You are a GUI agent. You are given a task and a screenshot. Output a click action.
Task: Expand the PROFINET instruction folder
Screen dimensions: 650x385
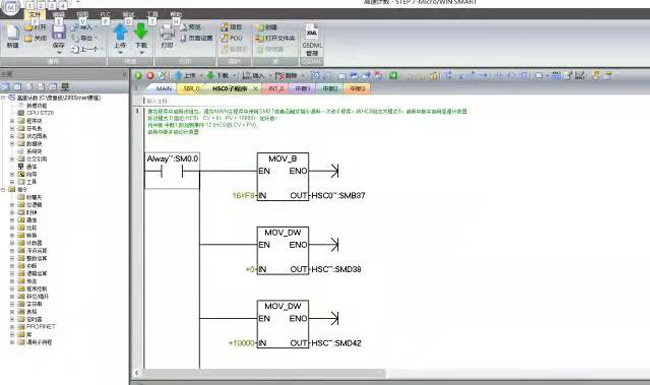[12, 327]
